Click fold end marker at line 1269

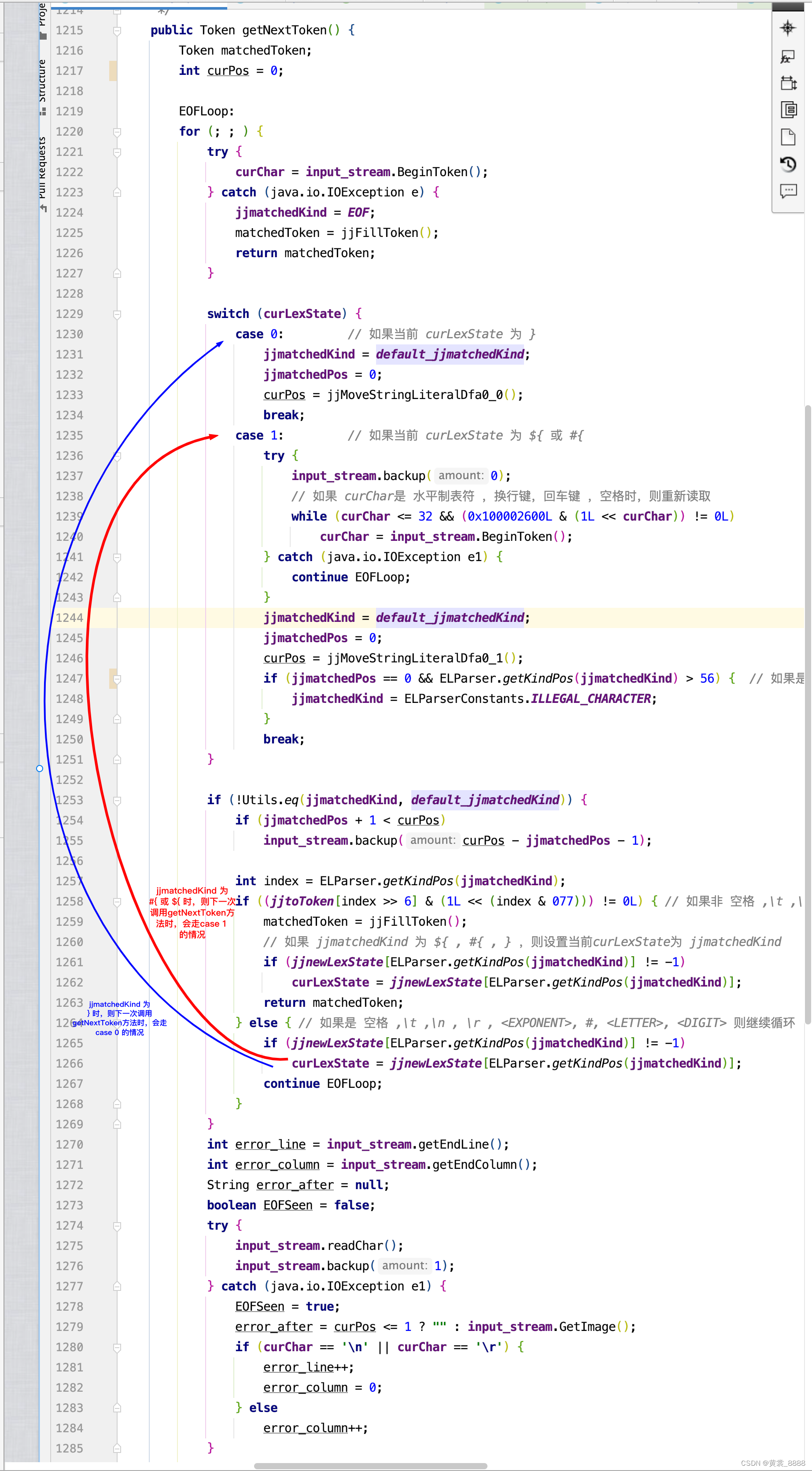click(117, 1124)
